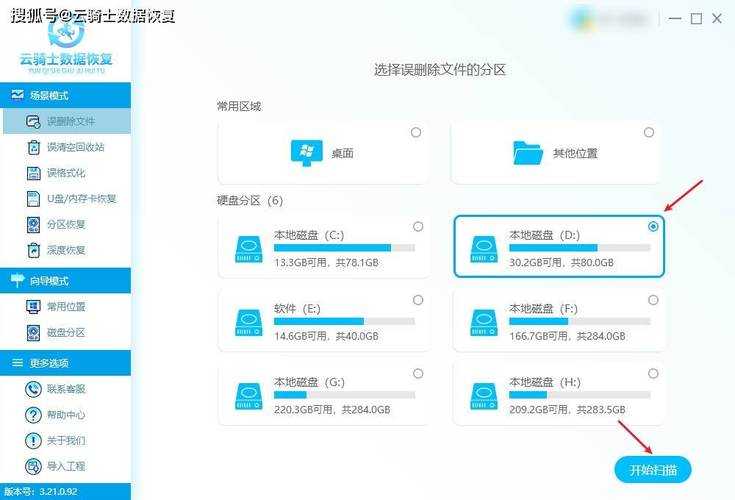Click the exclamation icon for 关于我们
The image size is (735, 500).
point(33,440)
